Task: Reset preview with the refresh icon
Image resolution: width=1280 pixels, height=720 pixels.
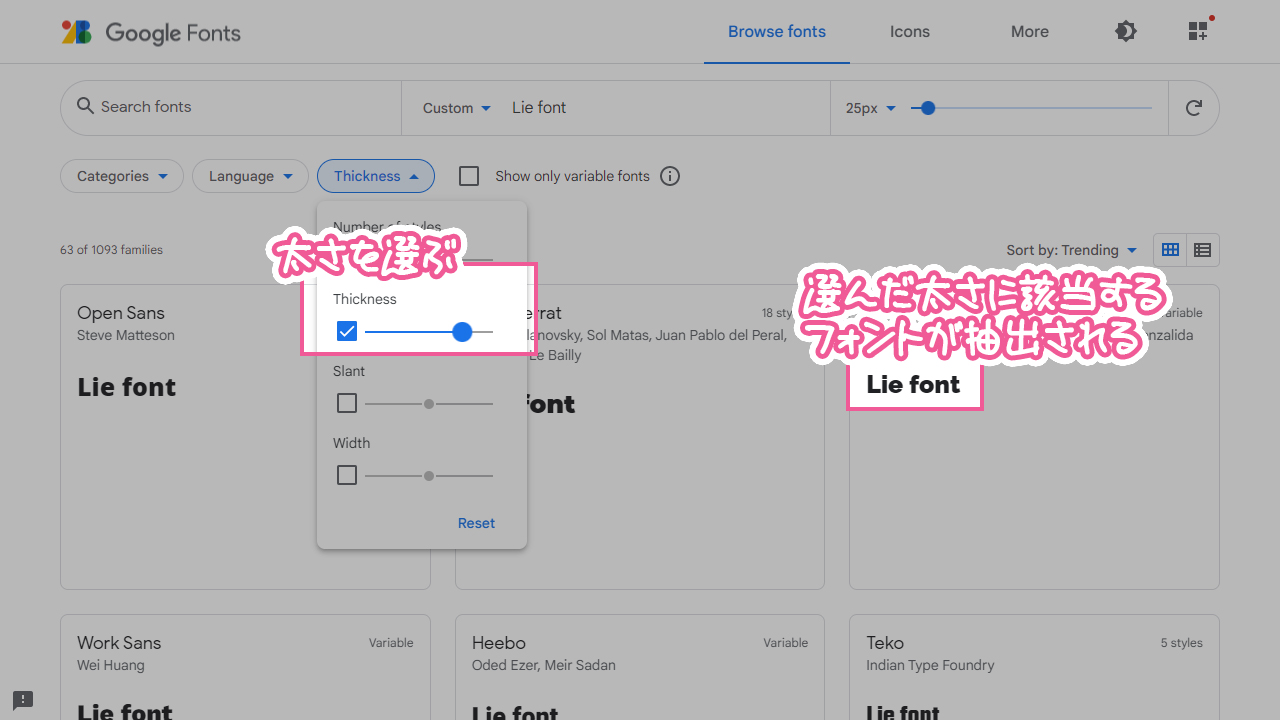Action: tap(1193, 108)
